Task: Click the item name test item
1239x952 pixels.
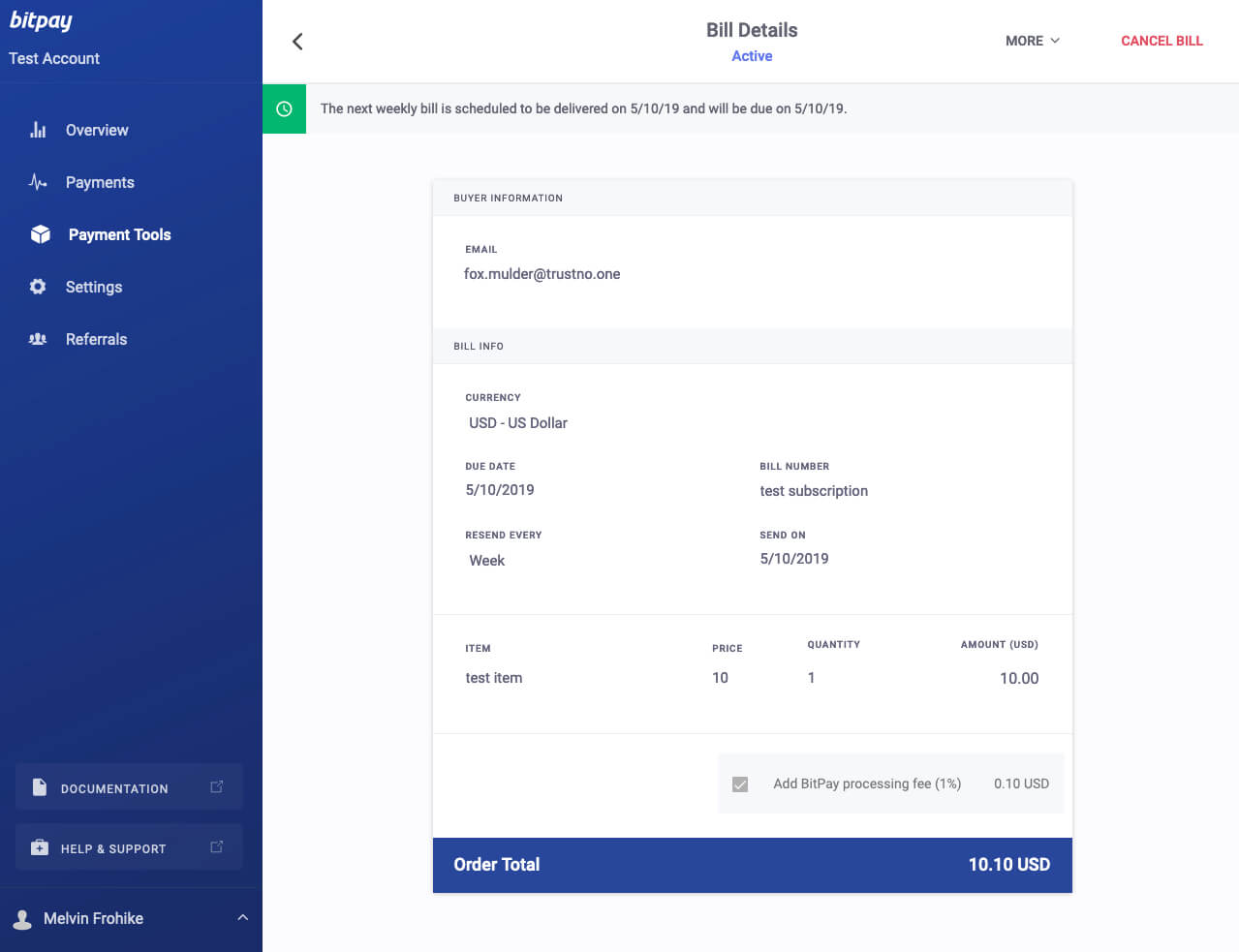Action: (494, 678)
